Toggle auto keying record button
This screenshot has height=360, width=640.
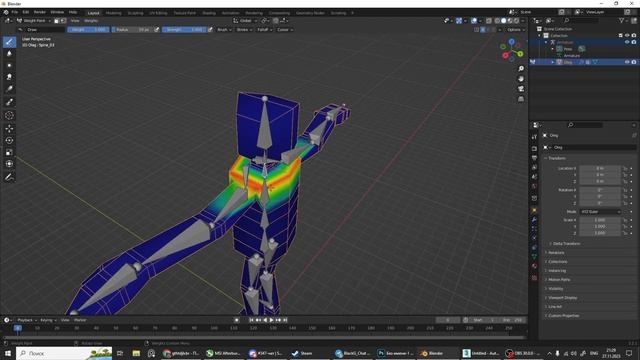click(x=237, y=320)
